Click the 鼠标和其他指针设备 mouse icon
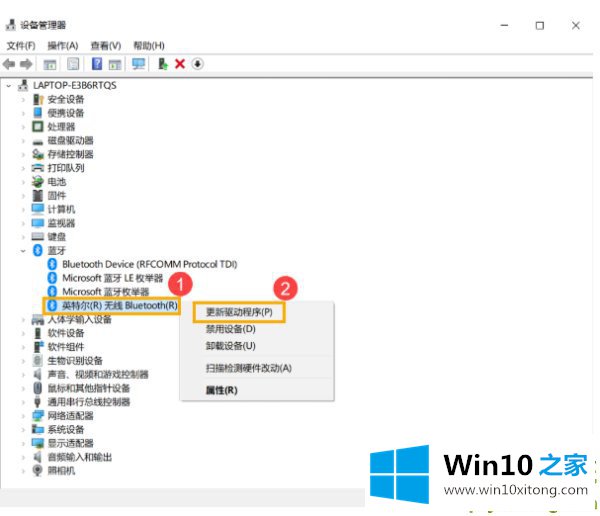The width and height of the screenshot is (600, 516). tap(38, 388)
